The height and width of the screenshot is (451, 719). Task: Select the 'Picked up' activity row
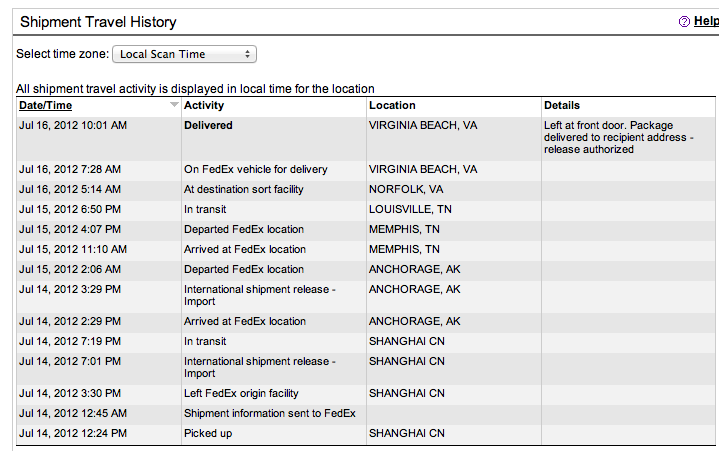click(x=365, y=434)
